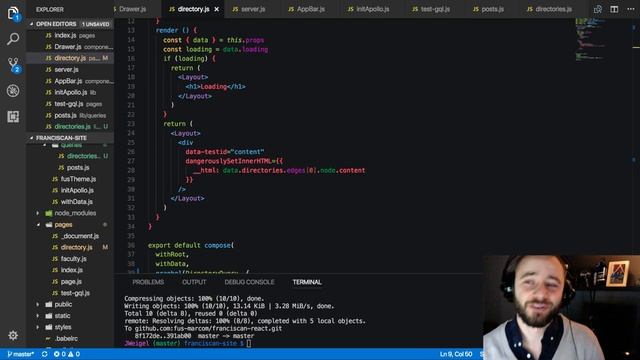Open test-gql.js in Open Editors list
The image size is (640, 360).
point(70,104)
